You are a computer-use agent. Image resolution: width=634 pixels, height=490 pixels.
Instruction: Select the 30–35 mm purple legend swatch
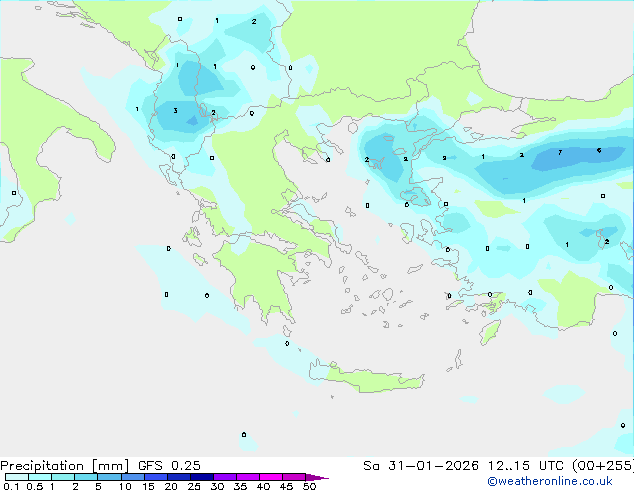tap(225, 477)
